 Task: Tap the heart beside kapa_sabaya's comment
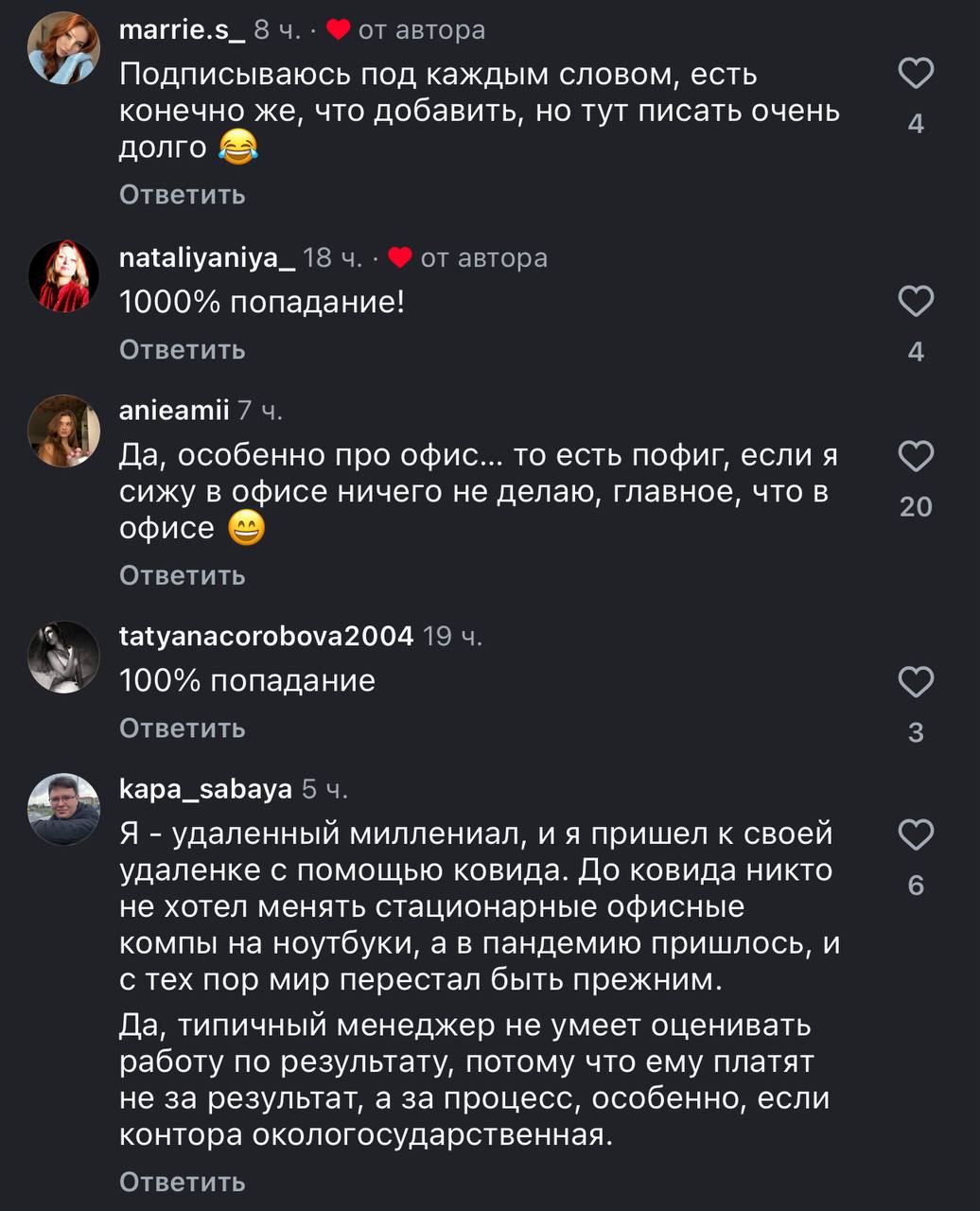click(915, 834)
